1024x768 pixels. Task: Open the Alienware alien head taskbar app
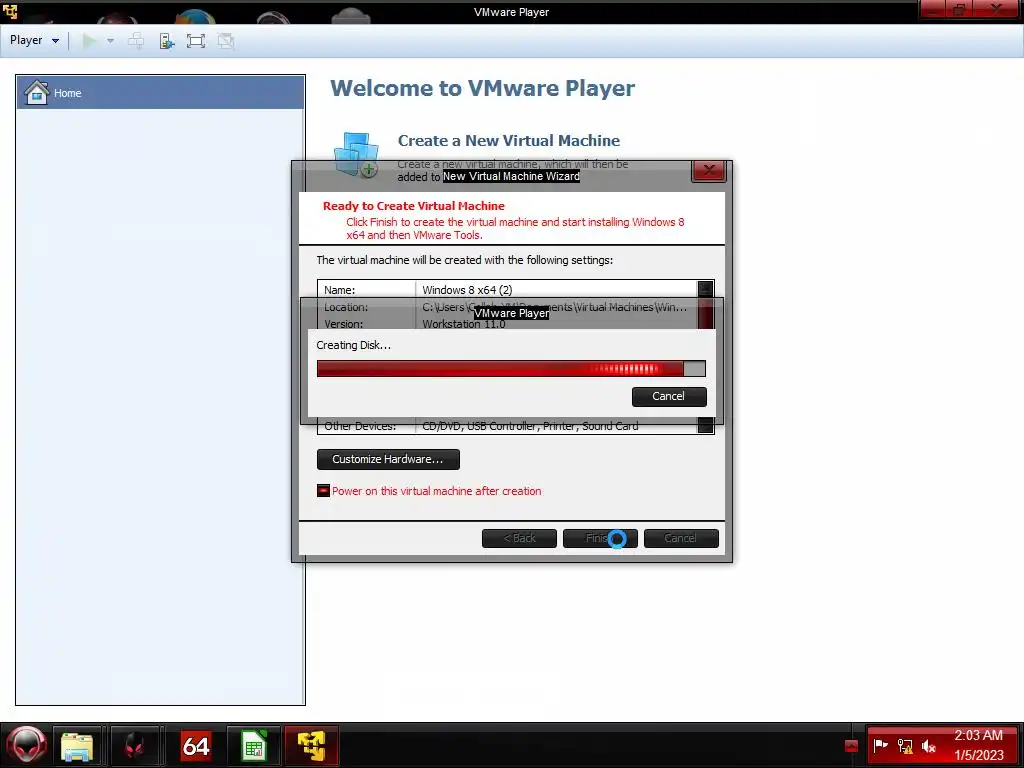tap(135, 746)
